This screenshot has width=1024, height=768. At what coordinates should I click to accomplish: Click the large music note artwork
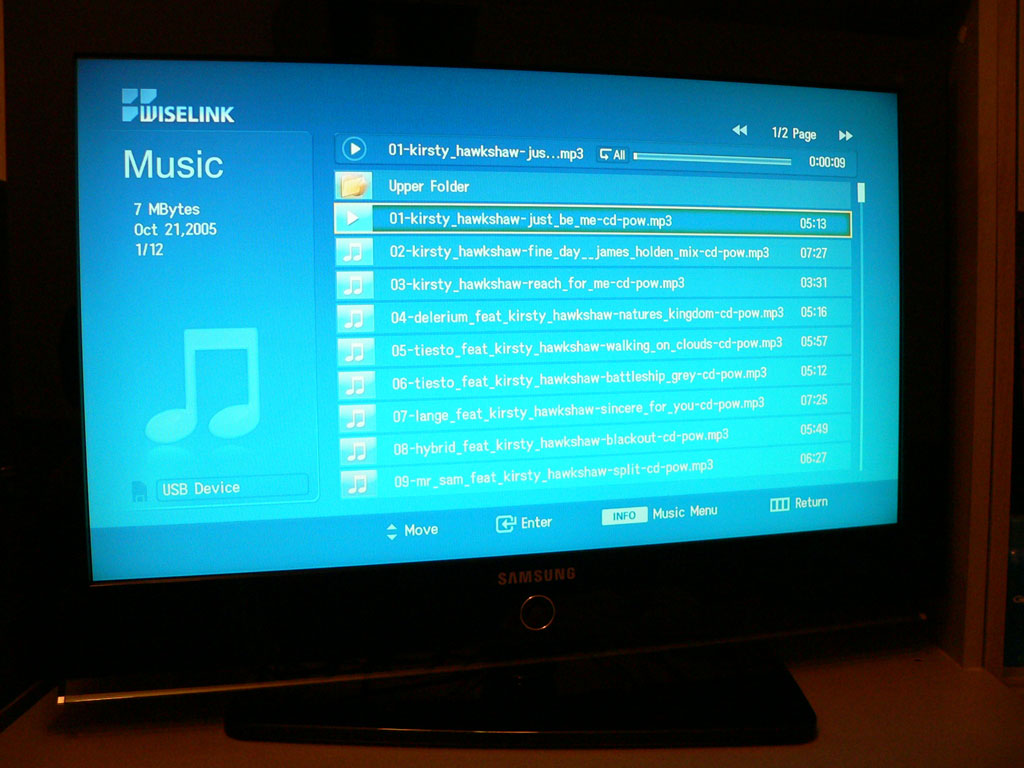click(205, 385)
